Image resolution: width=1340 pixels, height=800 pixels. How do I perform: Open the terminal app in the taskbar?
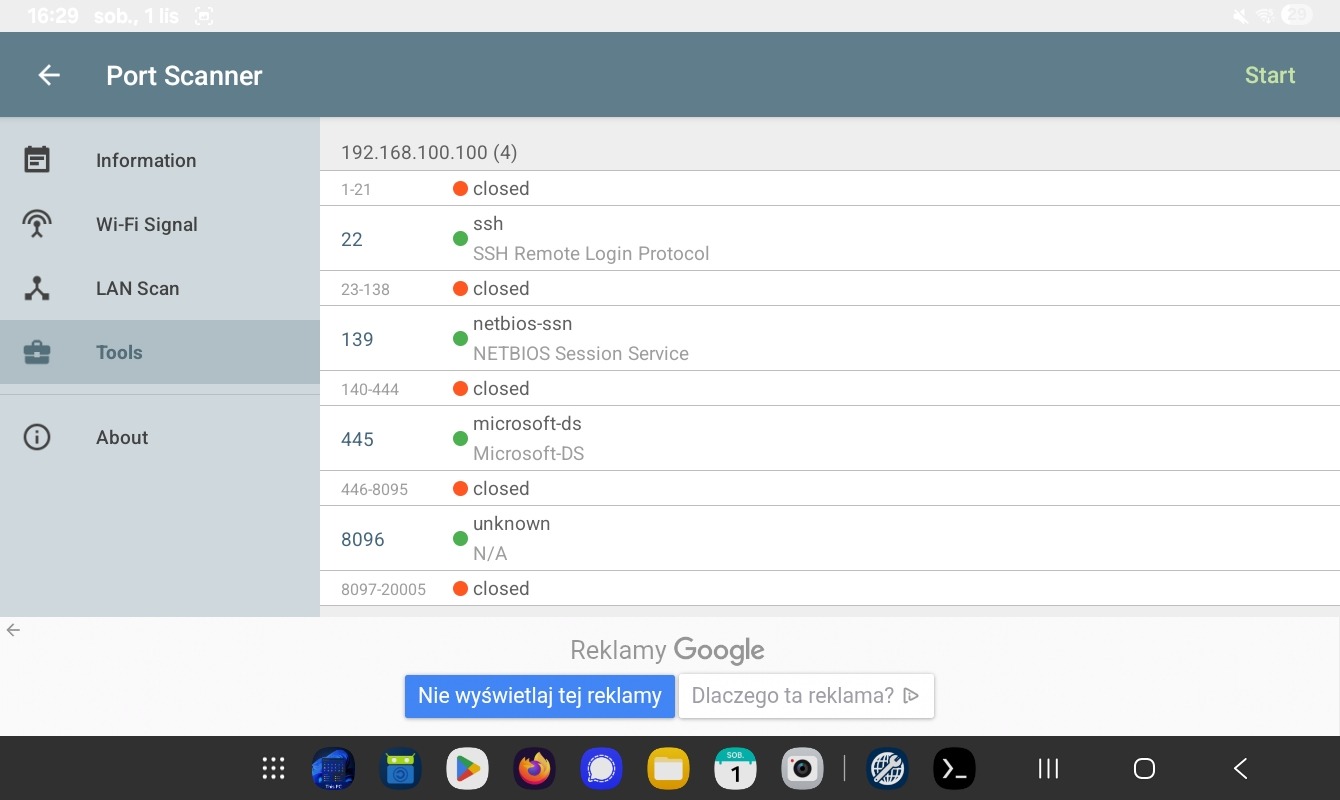coord(954,768)
